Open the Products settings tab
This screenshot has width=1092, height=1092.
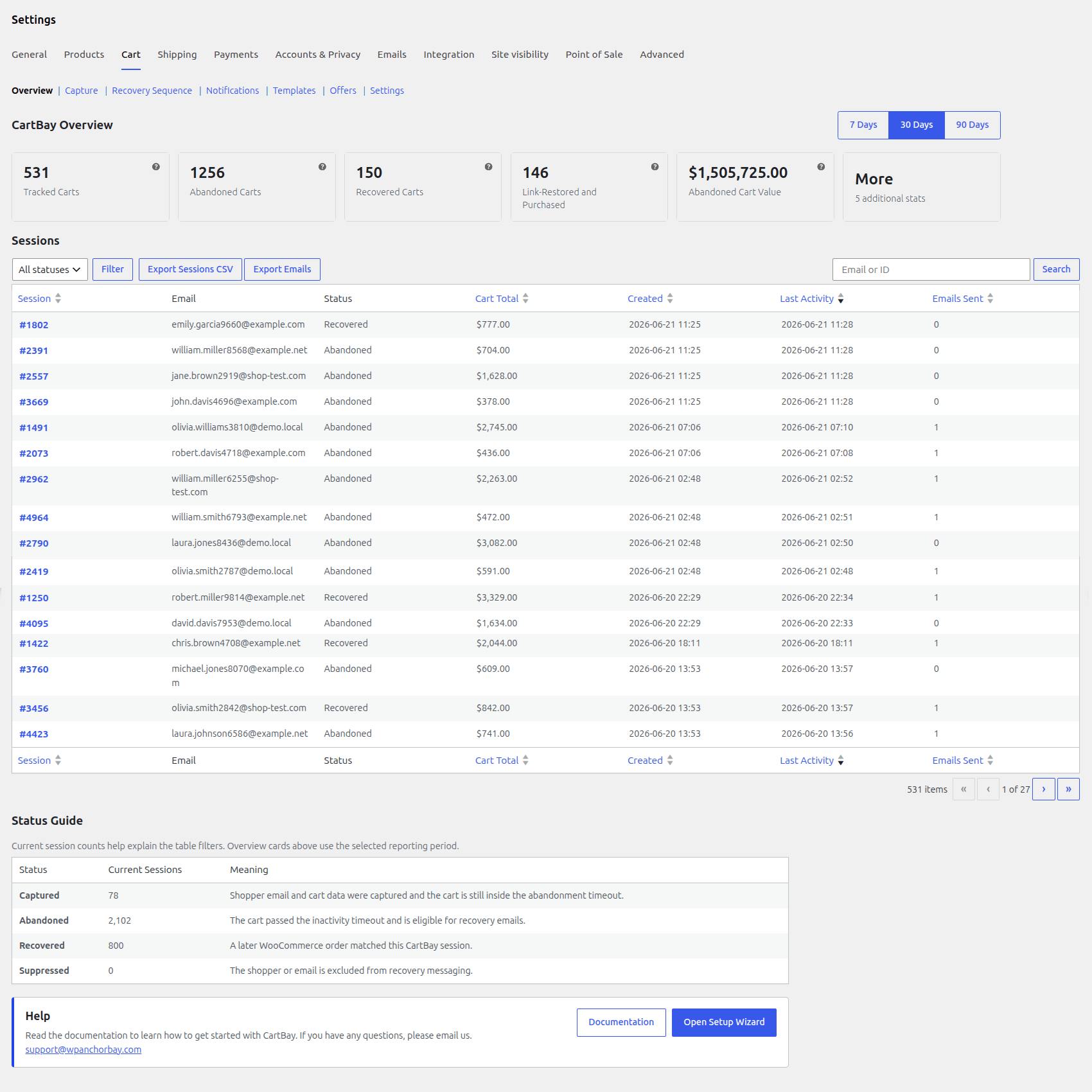84,55
